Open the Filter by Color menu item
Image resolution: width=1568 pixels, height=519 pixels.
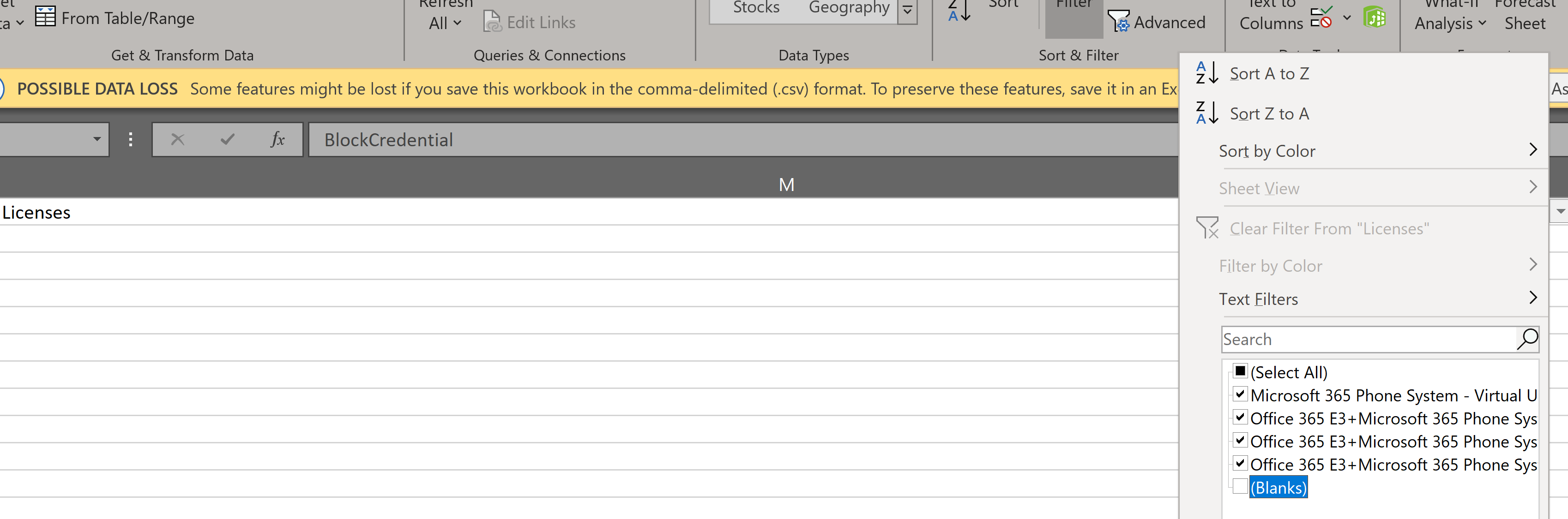coord(1363,266)
